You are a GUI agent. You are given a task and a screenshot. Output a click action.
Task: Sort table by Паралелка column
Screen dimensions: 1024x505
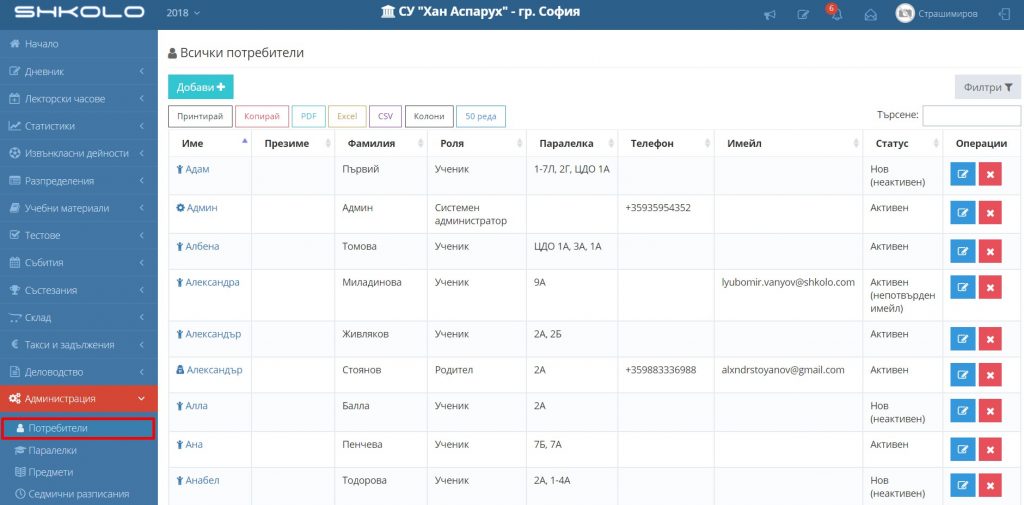571,143
